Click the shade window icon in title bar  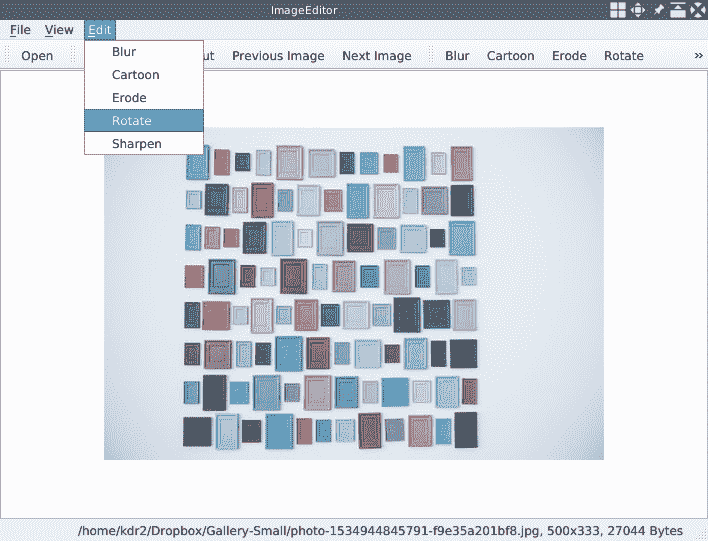[678, 10]
